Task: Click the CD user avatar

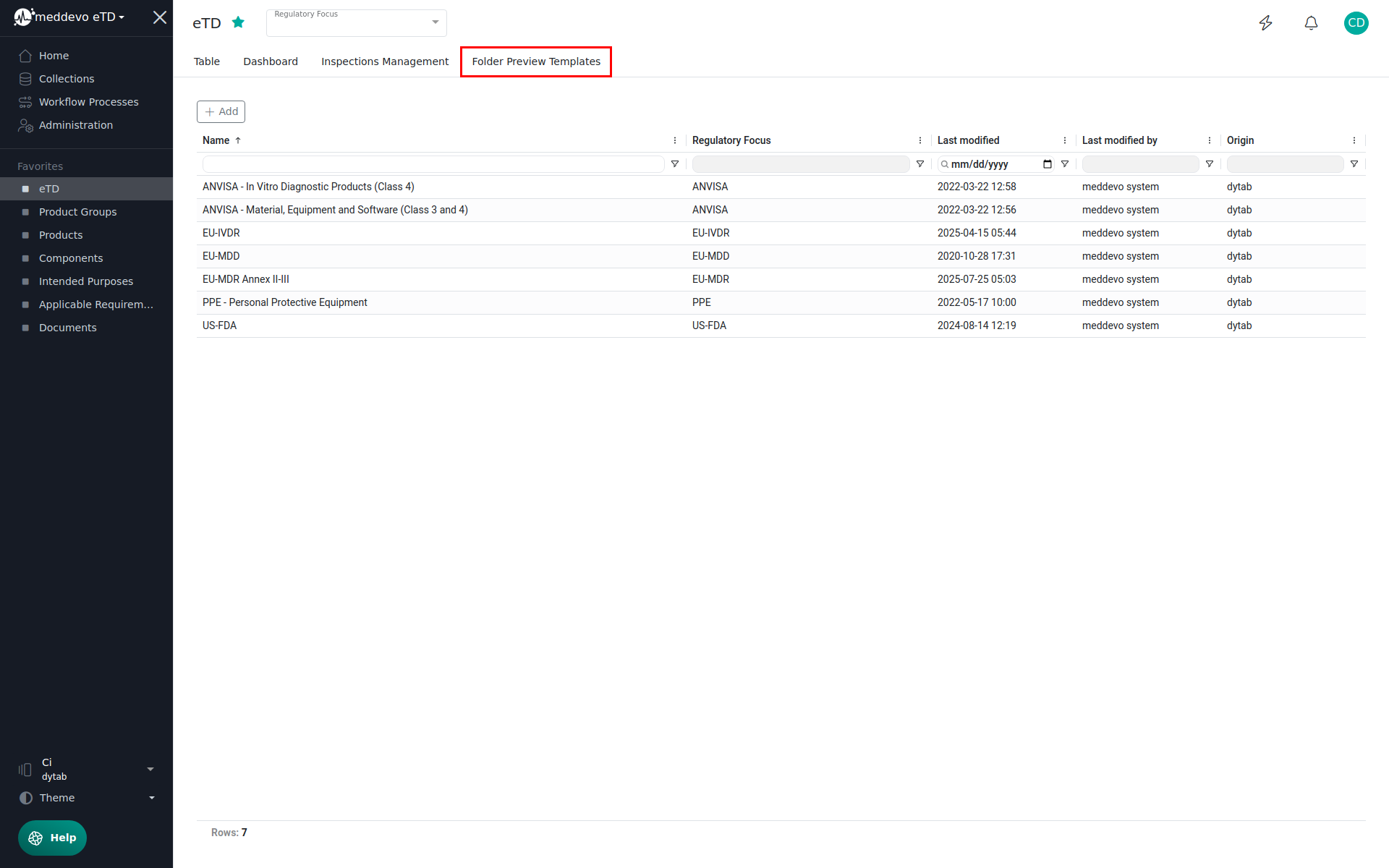Action: pos(1356,23)
